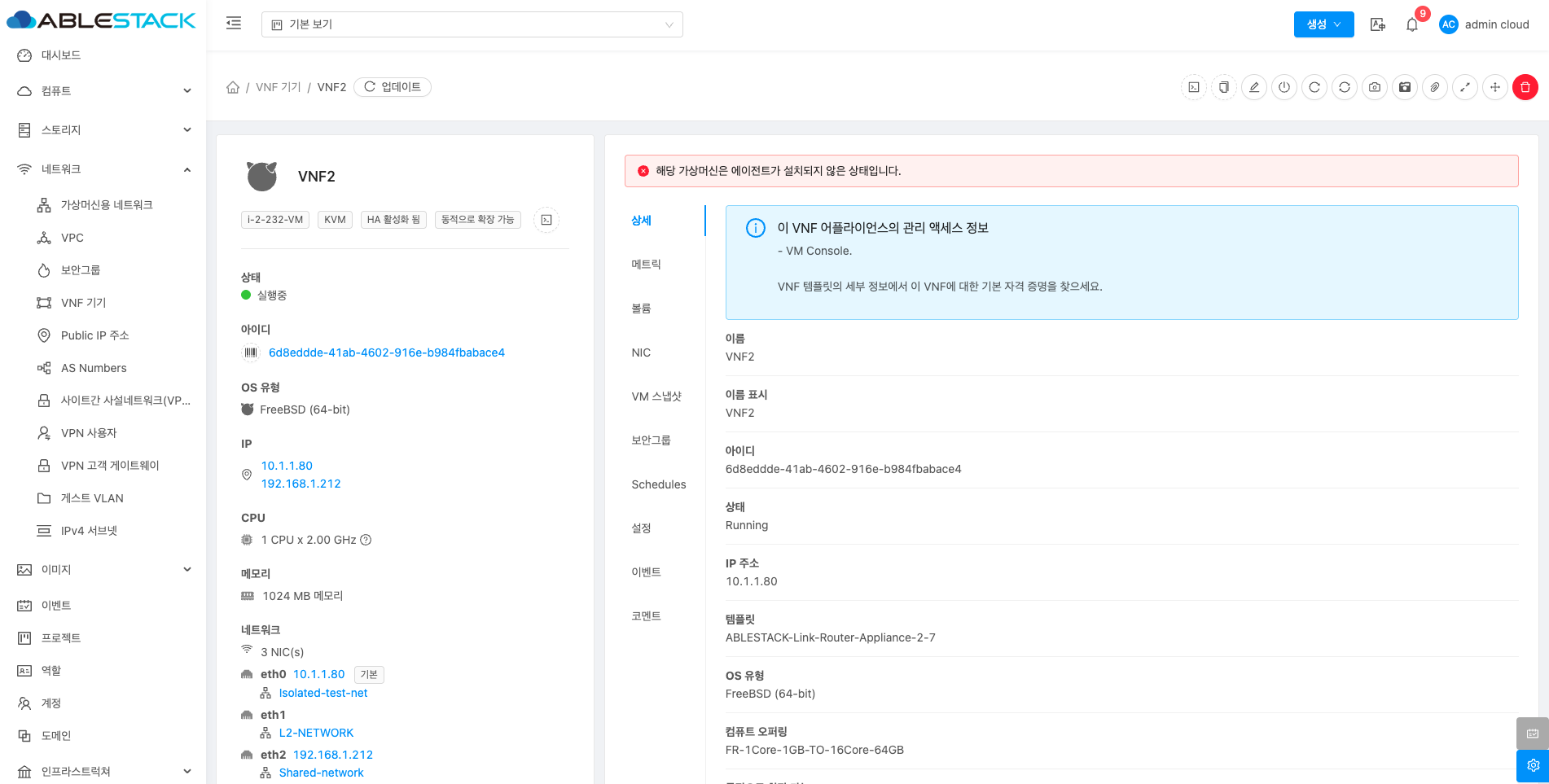Viewport: 1549px width, 784px height.
Task: Open the notifications bell
Action: pyautogui.click(x=1412, y=24)
